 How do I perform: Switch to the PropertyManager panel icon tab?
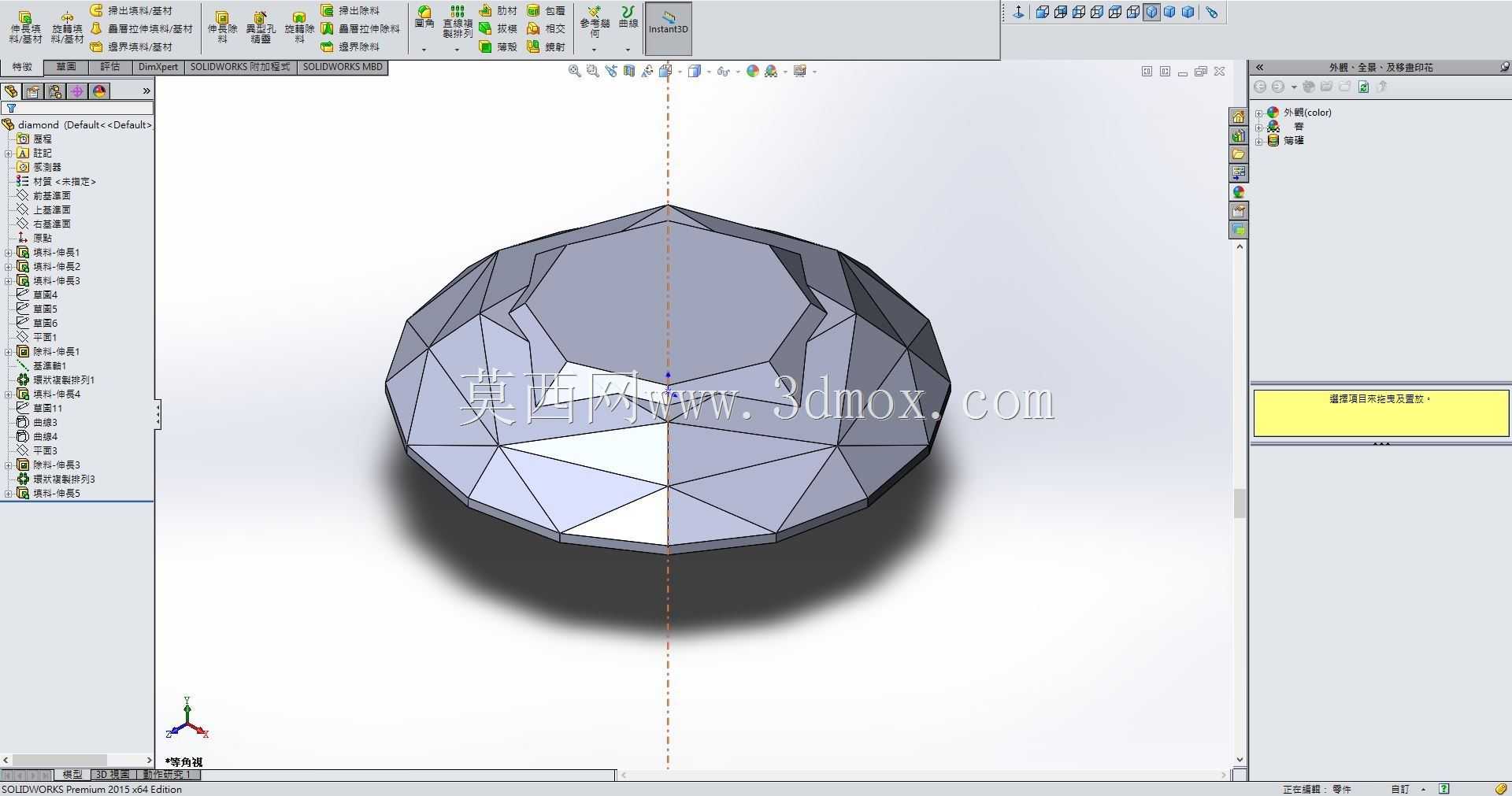tap(33, 91)
